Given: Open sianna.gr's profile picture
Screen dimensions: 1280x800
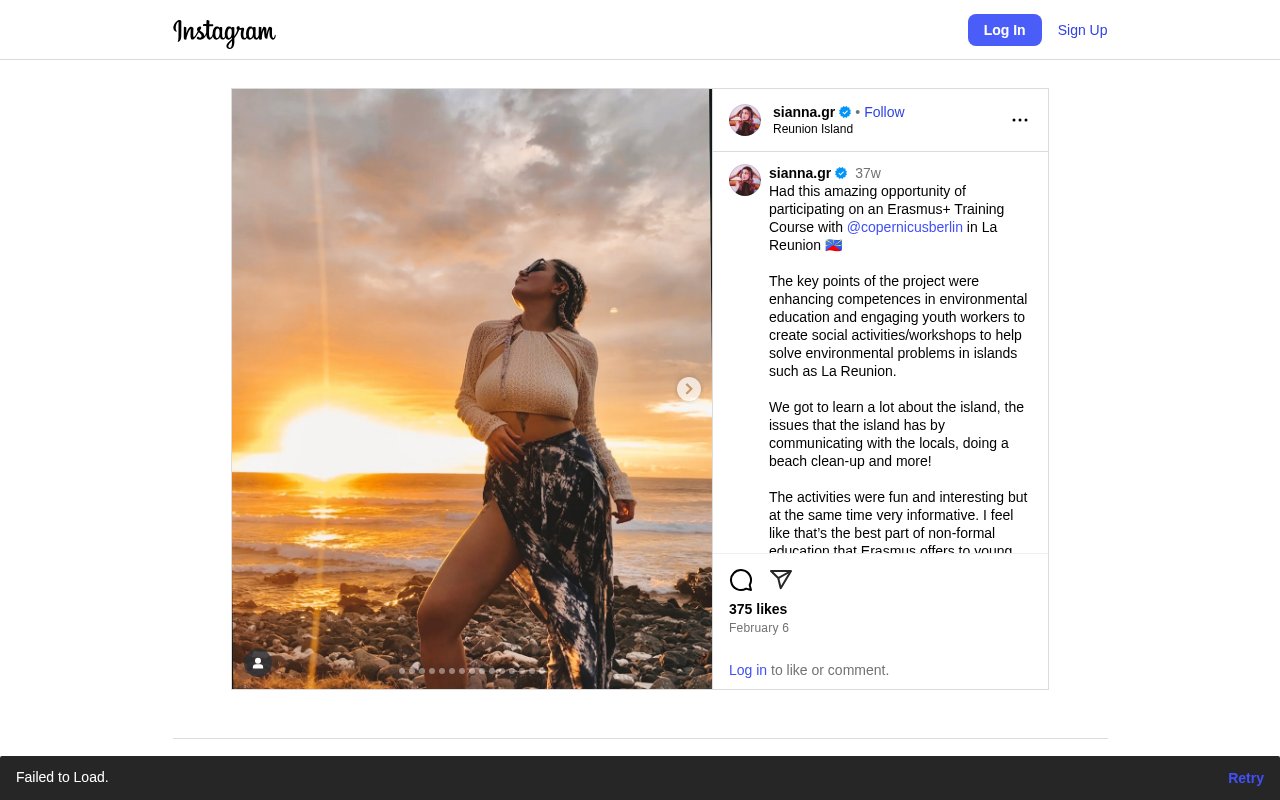Looking at the screenshot, I should tap(745, 120).
